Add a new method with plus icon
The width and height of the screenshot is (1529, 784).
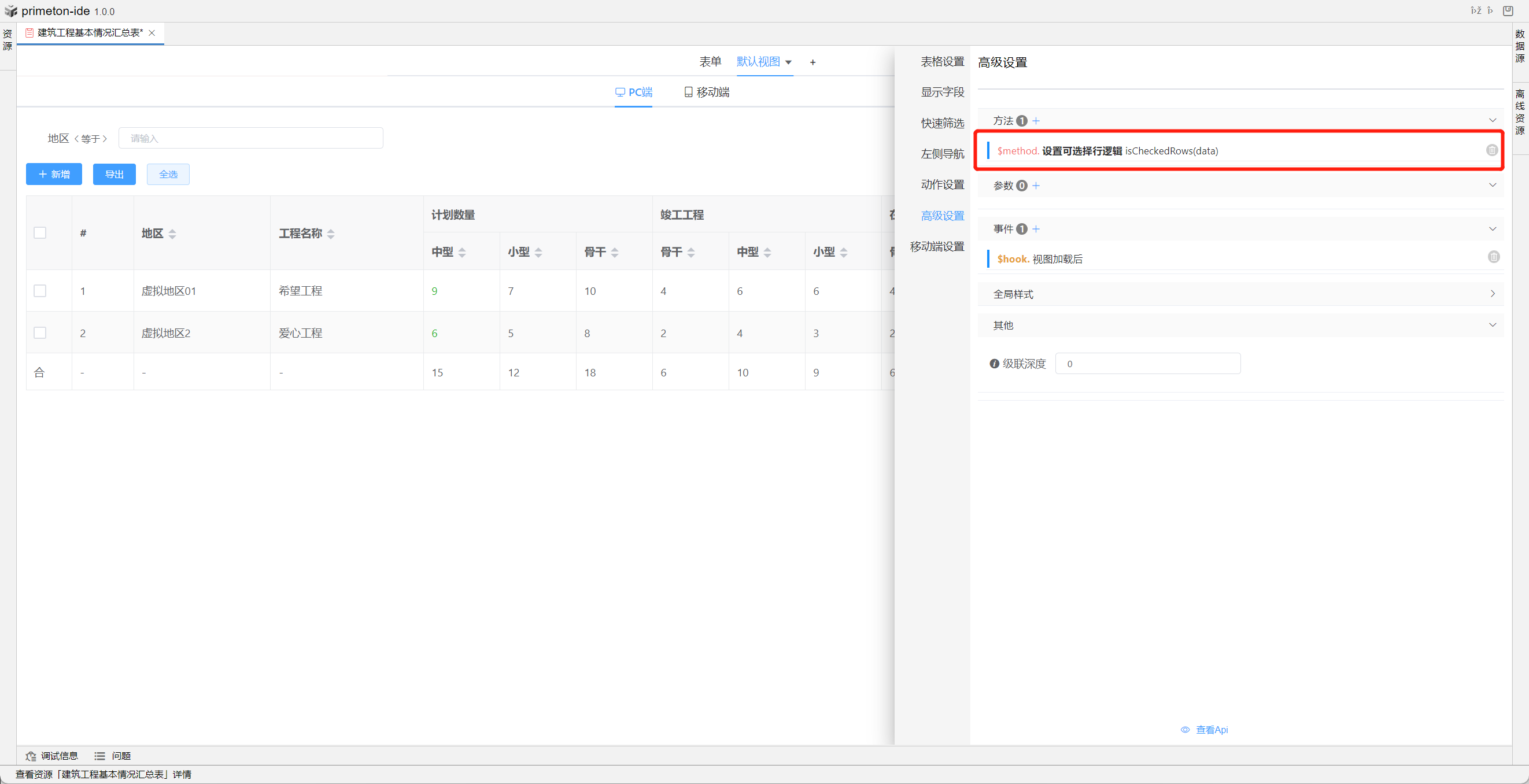[1036, 120]
